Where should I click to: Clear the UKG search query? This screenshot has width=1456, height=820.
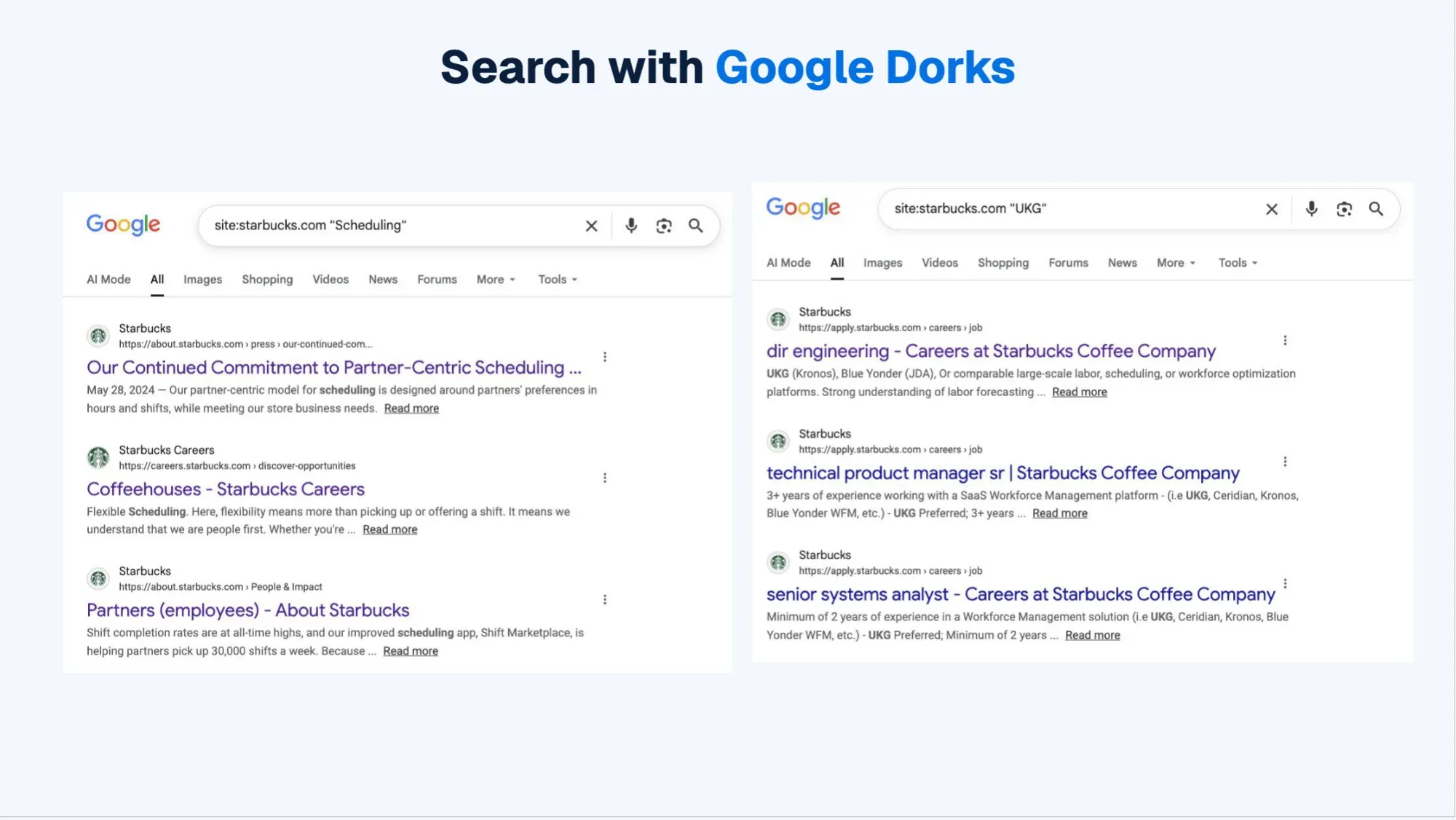click(x=1272, y=209)
